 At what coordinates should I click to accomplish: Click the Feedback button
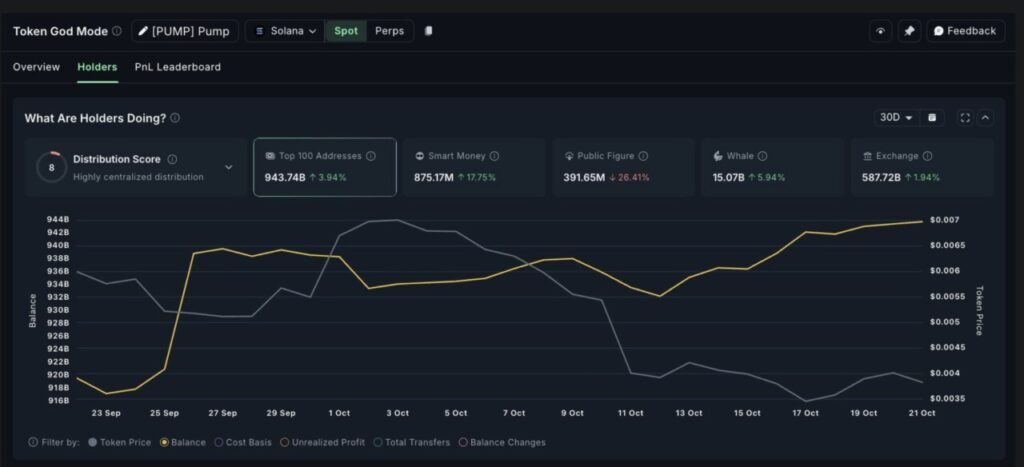tap(964, 31)
